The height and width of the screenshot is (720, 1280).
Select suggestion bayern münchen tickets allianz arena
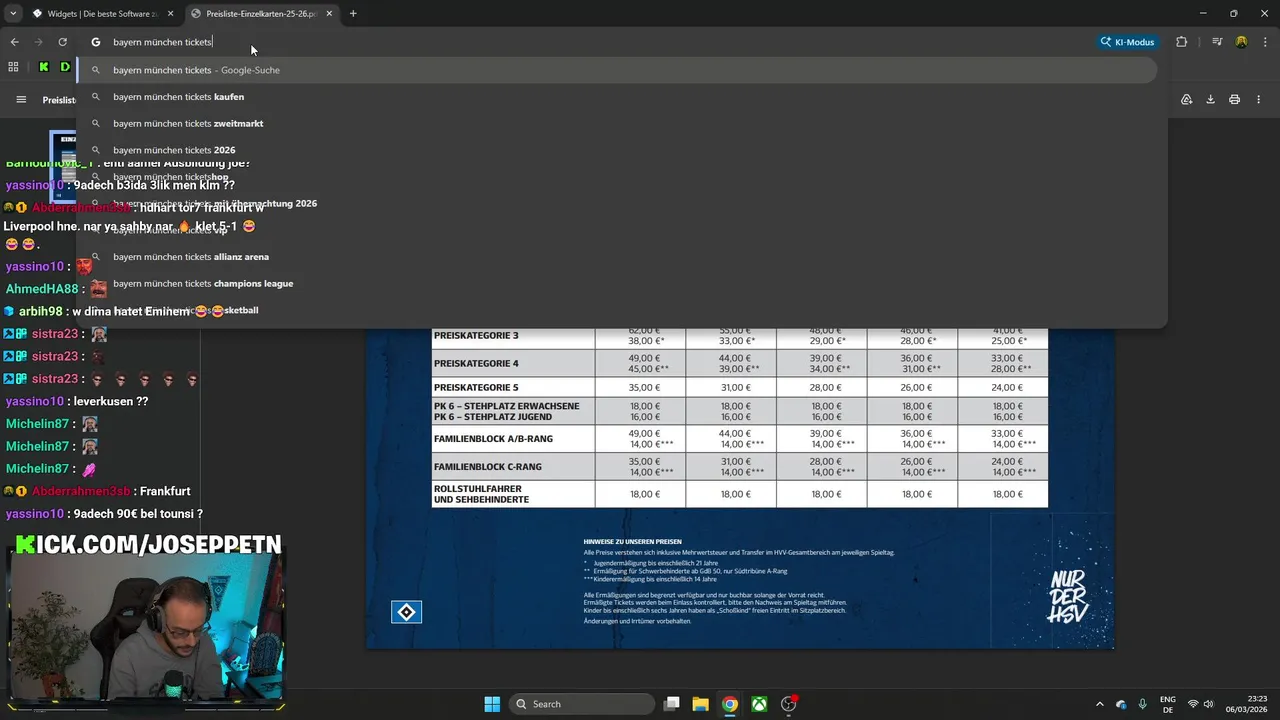point(617,257)
